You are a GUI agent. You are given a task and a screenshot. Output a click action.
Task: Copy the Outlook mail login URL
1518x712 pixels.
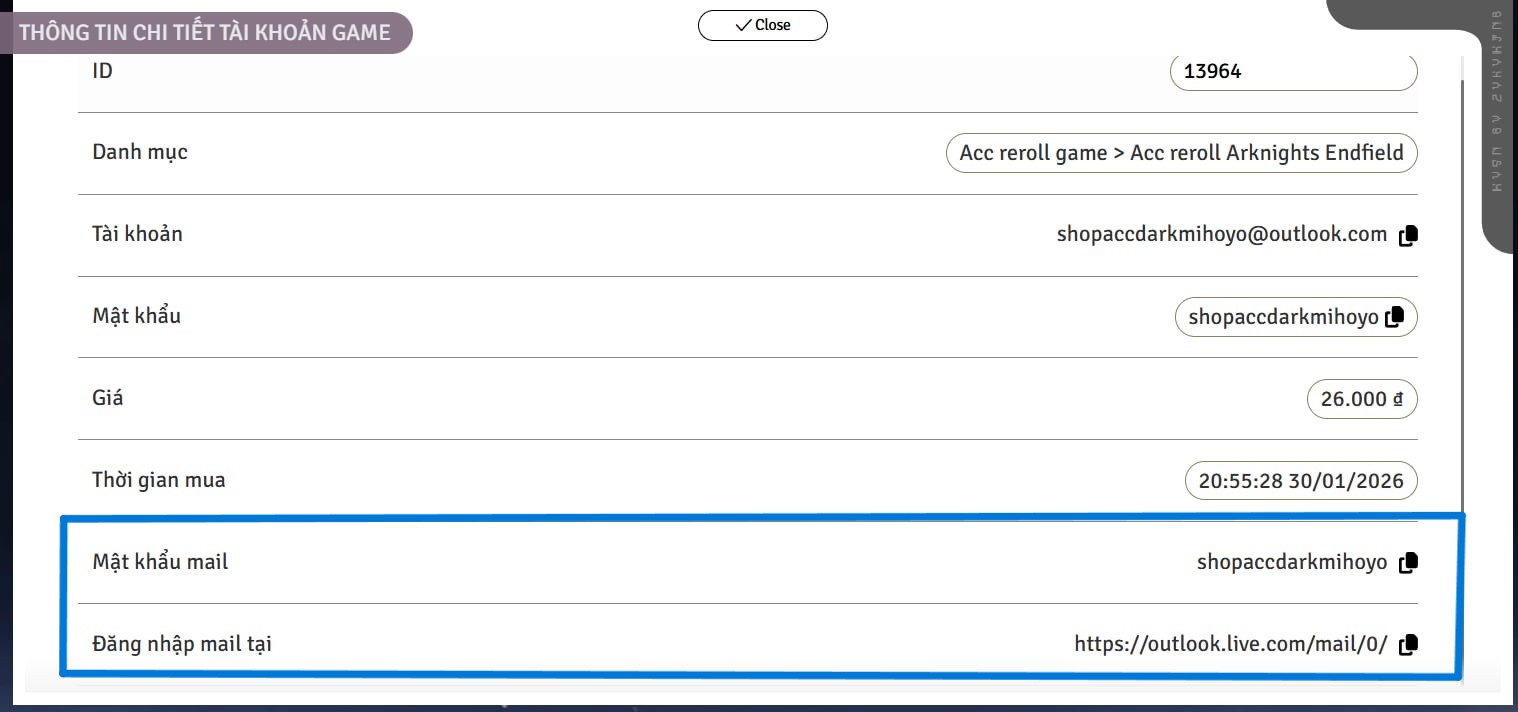click(x=1408, y=645)
